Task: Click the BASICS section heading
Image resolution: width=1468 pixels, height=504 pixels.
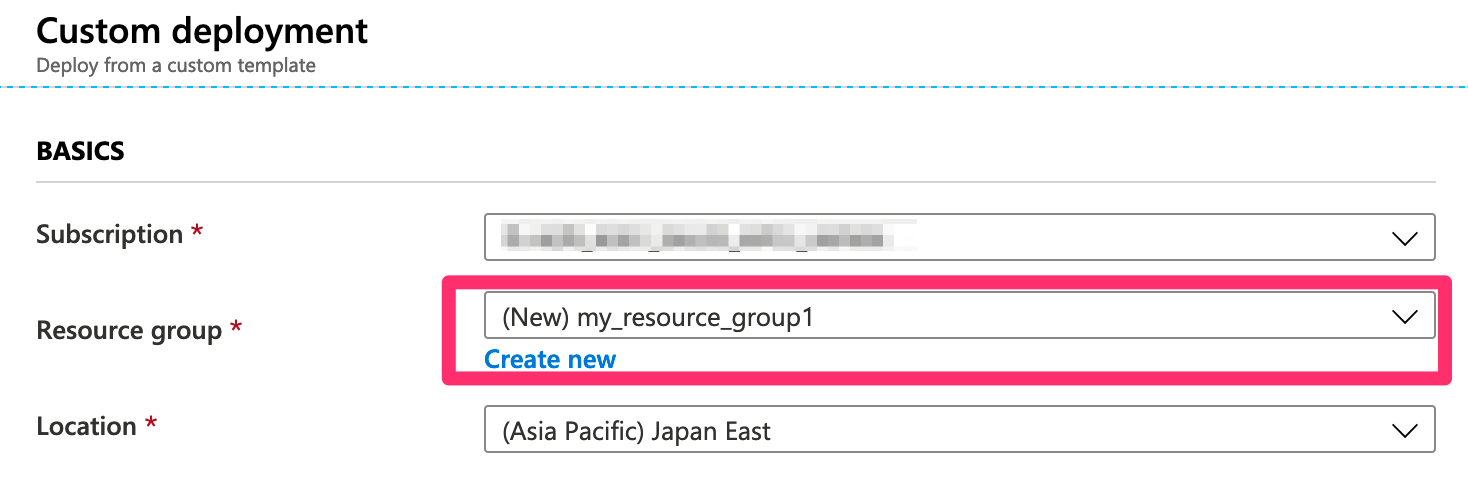Action: pyautogui.click(x=81, y=152)
